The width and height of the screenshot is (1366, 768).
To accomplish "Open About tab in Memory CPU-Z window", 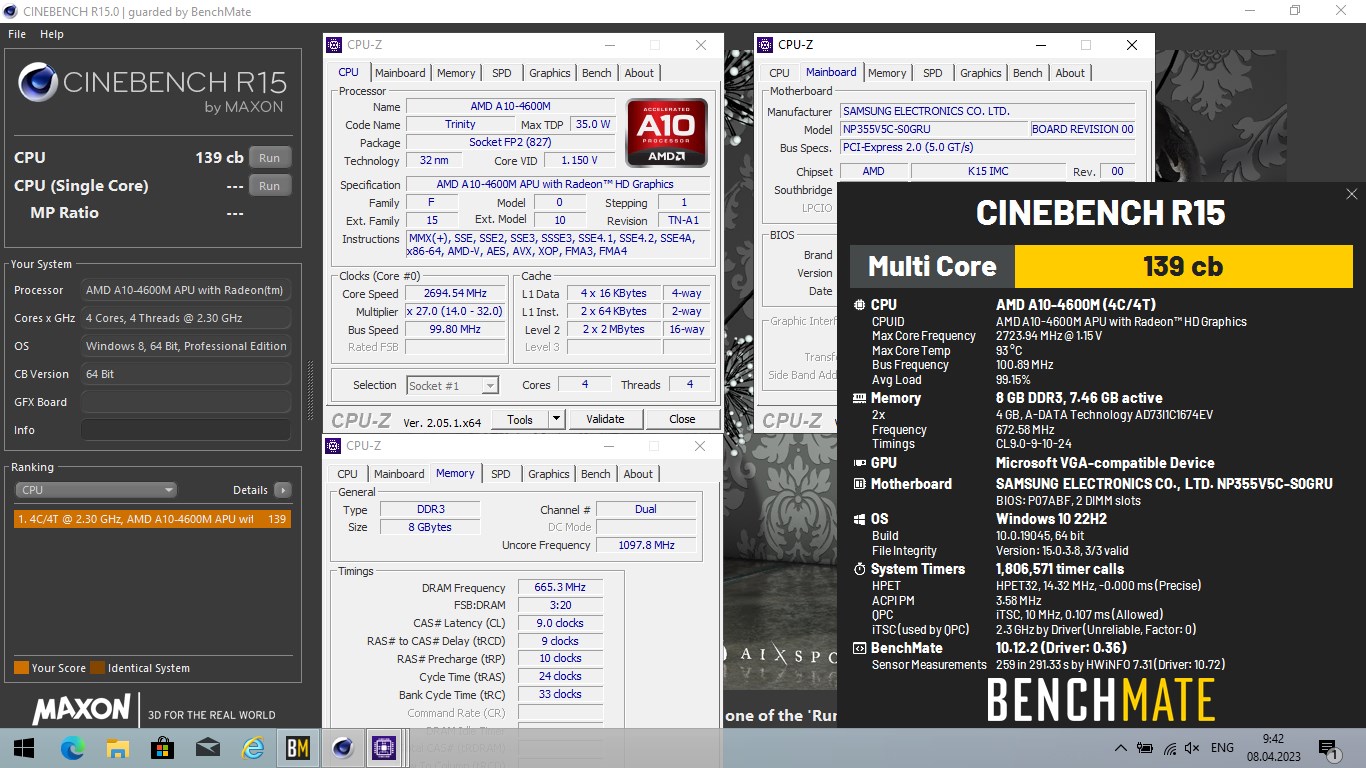I will tap(638, 474).
